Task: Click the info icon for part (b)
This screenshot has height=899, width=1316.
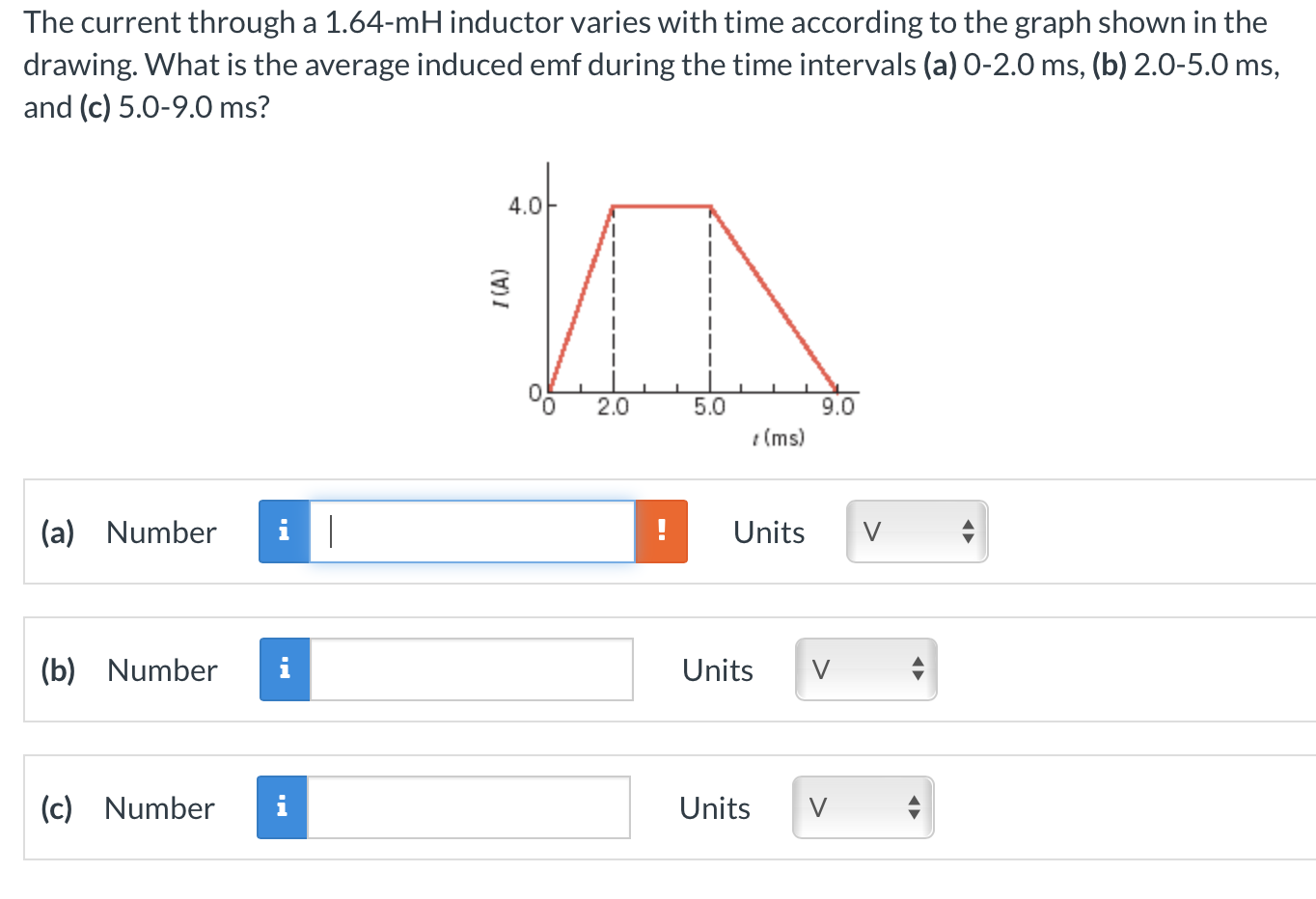Action: pyautogui.click(x=285, y=669)
